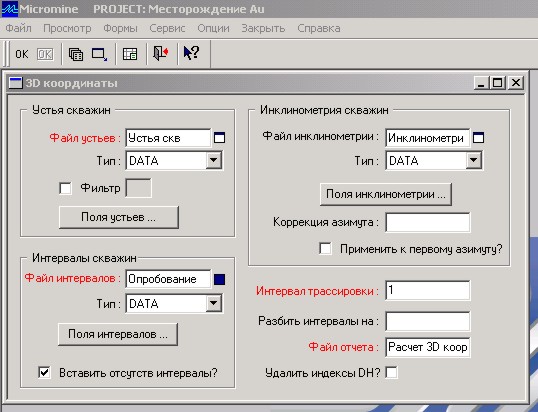Click the Интервал трассировки input field

[x=428, y=291]
